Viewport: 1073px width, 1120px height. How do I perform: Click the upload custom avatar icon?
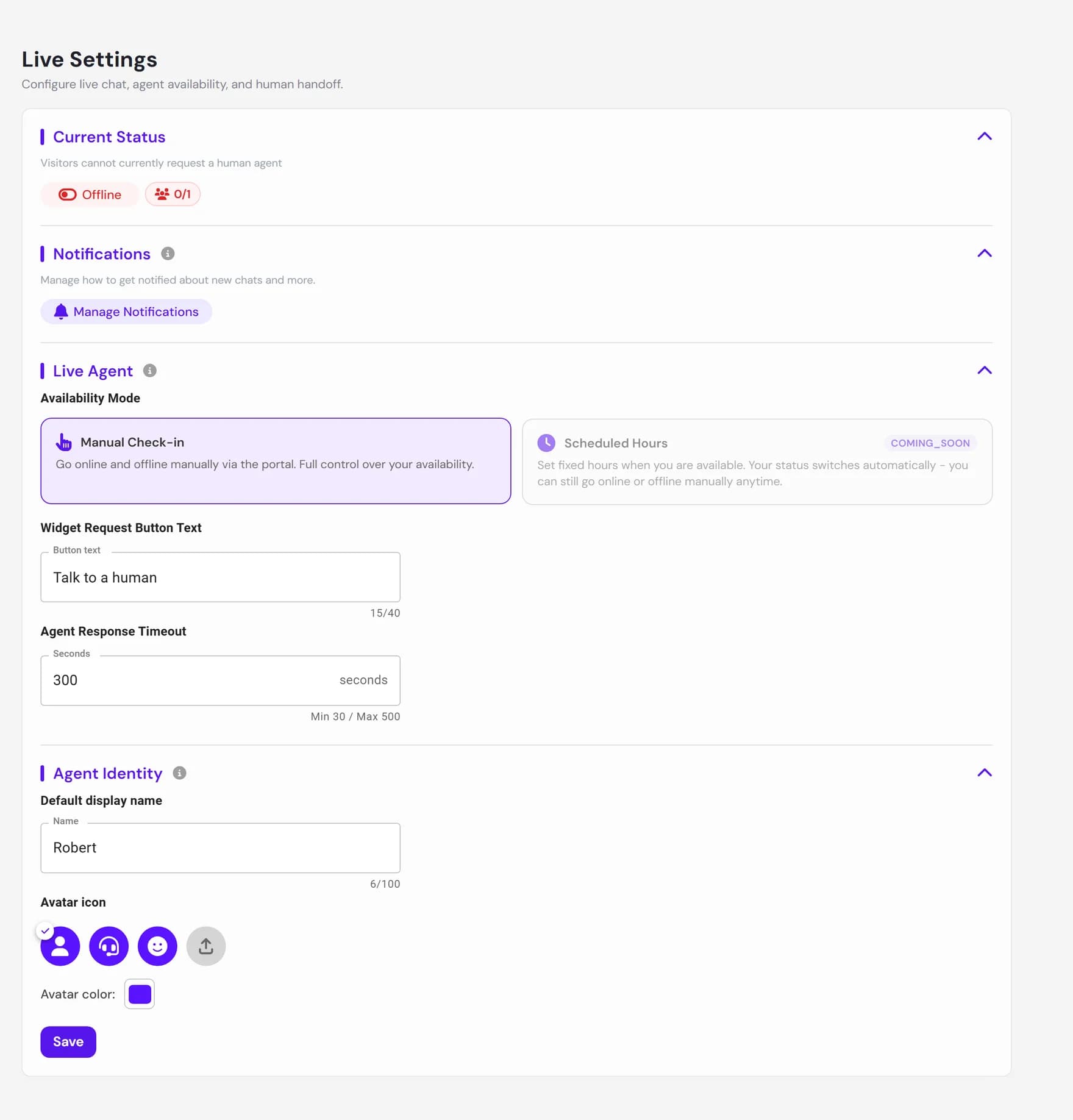(206, 946)
